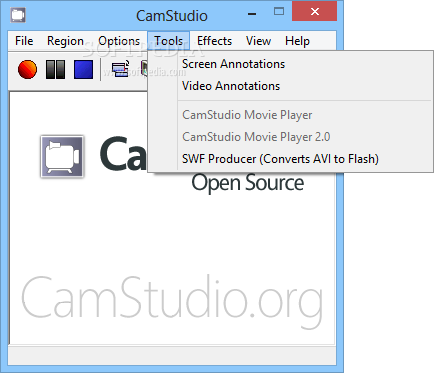Select the CamStudio Movie Player entry
The image size is (434, 373).
coord(290,115)
